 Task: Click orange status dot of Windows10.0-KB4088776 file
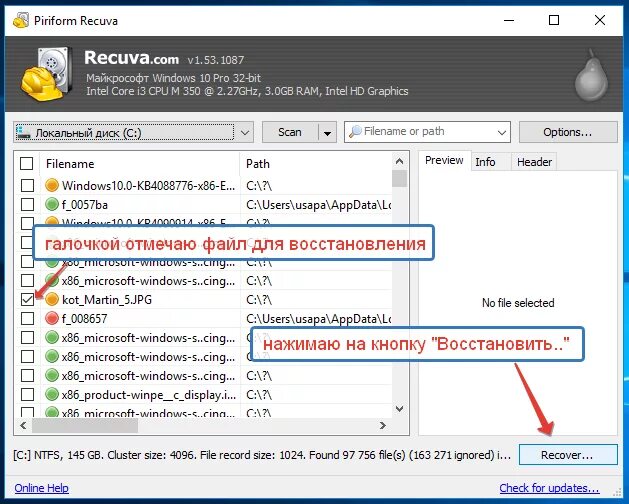pyautogui.click(x=52, y=185)
